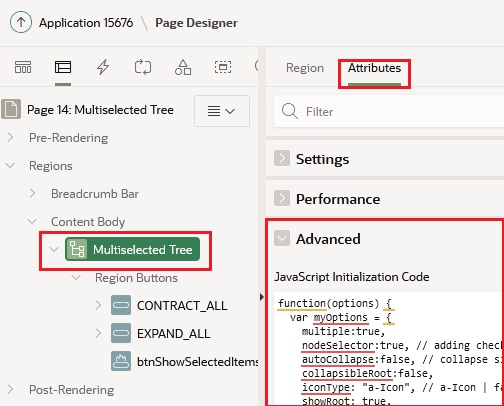Click the 'collapsibleRoot:false' code line

pos(367,373)
